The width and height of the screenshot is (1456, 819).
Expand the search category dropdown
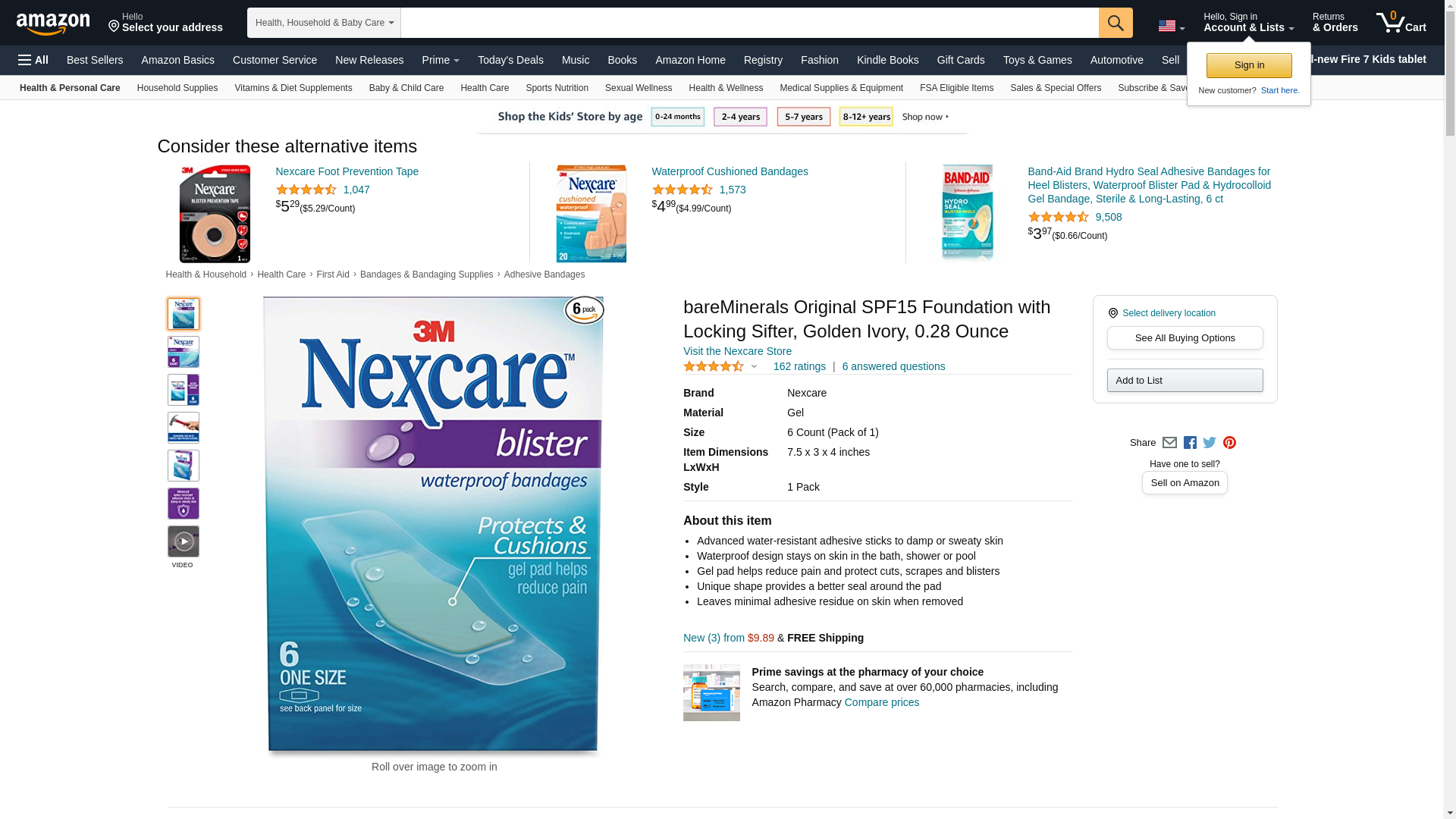(324, 23)
